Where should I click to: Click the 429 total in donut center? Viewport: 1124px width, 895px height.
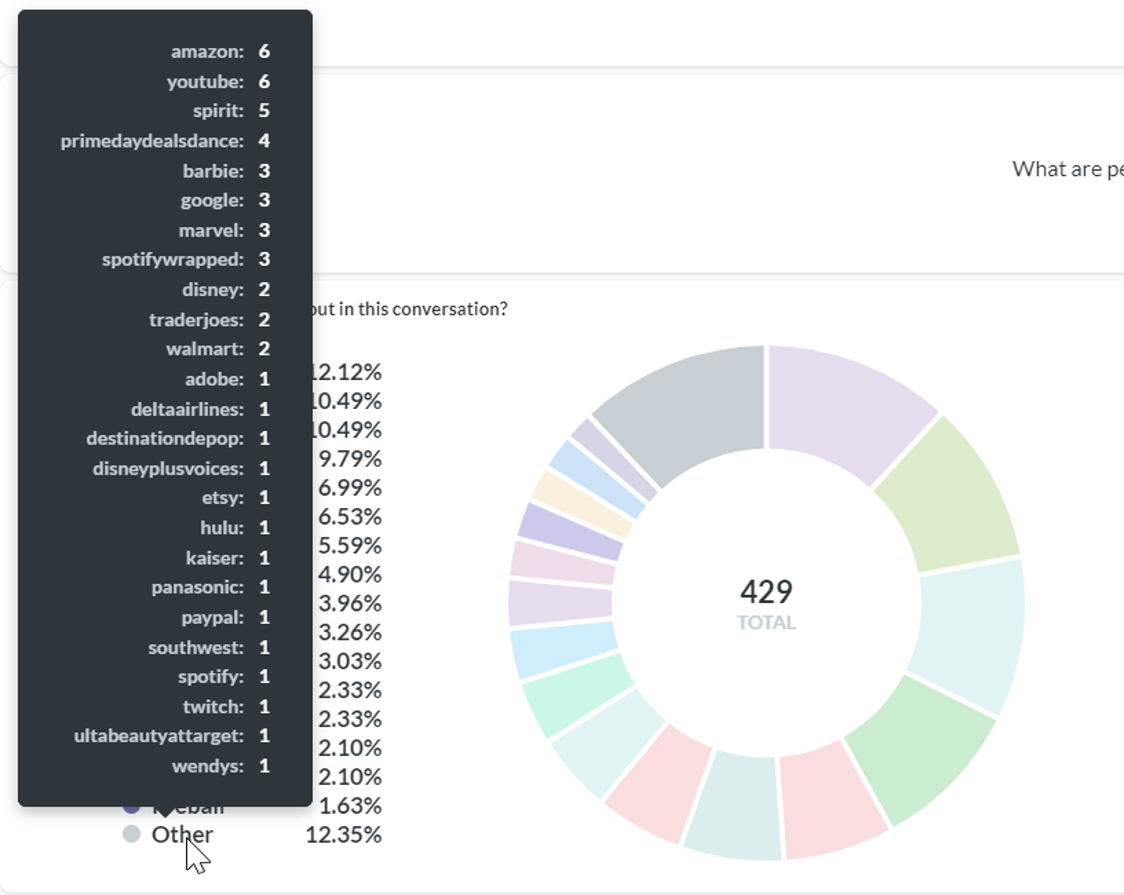point(766,592)
